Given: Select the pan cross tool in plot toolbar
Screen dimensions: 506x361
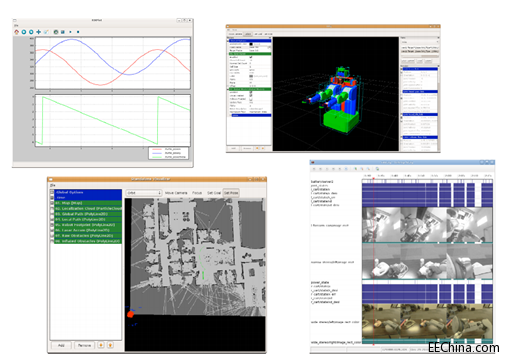Looking at the screenshot, I should 39,32.
